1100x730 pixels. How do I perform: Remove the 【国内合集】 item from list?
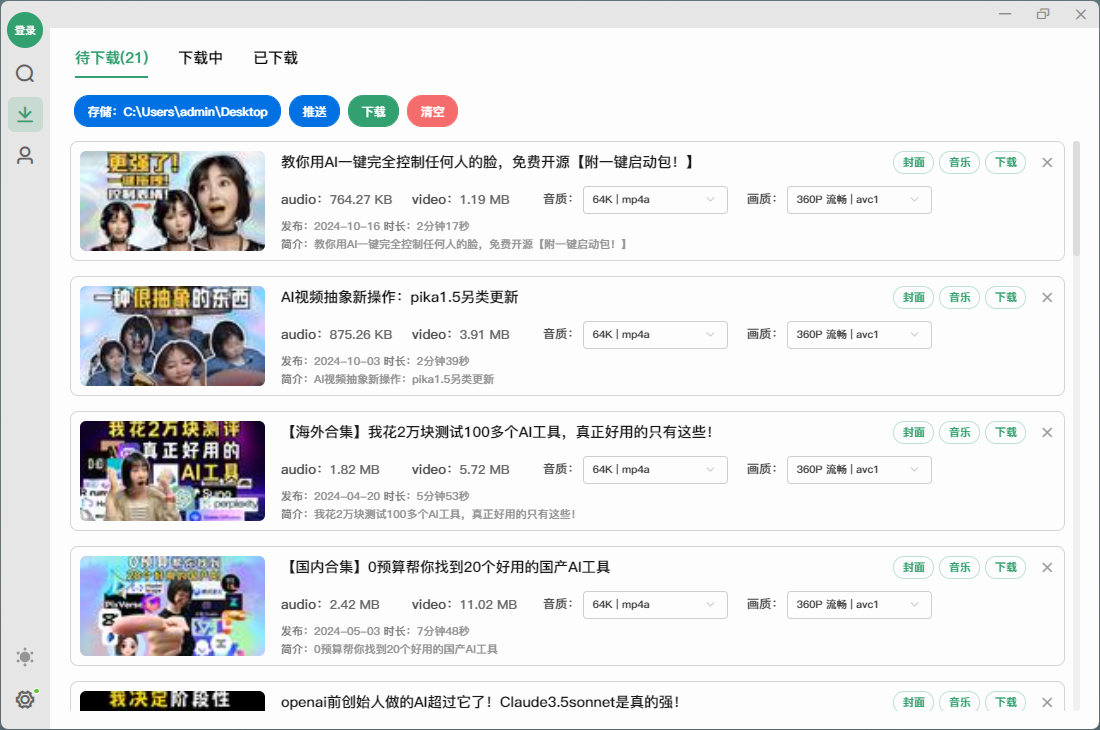coord(1047,567)
